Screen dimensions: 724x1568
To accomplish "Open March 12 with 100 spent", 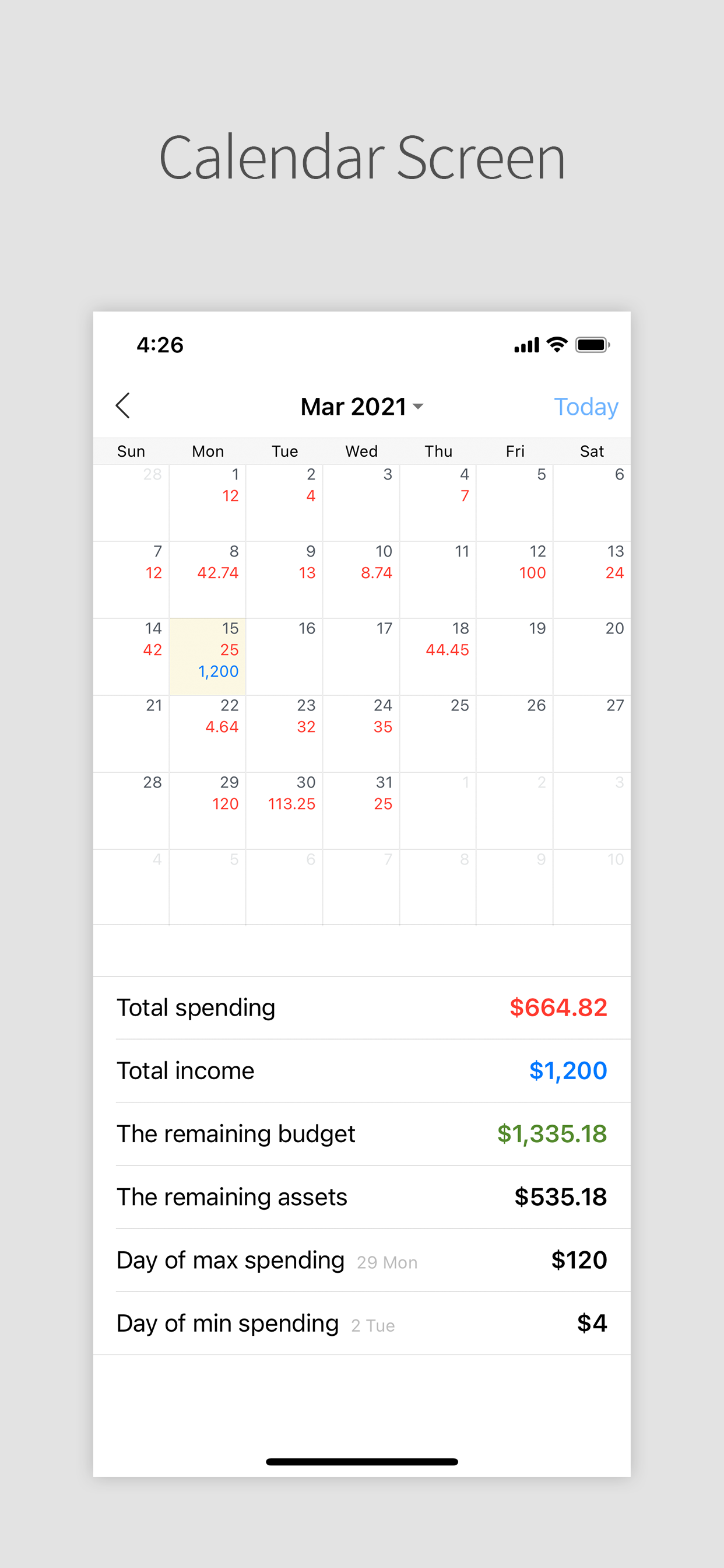I will pyautogui.click(x=515, y=579).
